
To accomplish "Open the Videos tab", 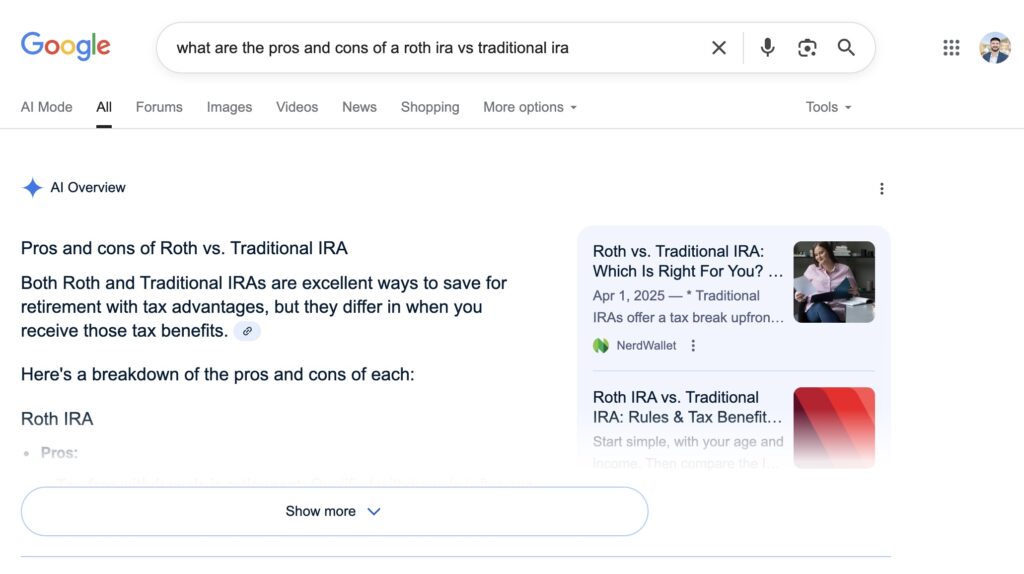I will tap(296, 107).
